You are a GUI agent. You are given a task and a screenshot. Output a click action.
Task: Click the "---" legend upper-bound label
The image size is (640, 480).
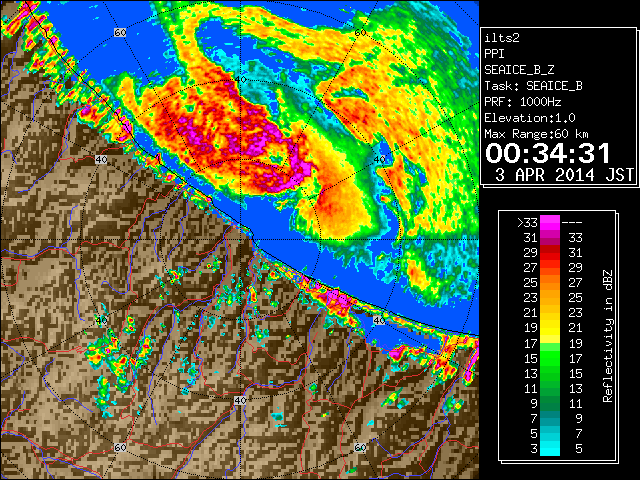(x=572, y=223)
